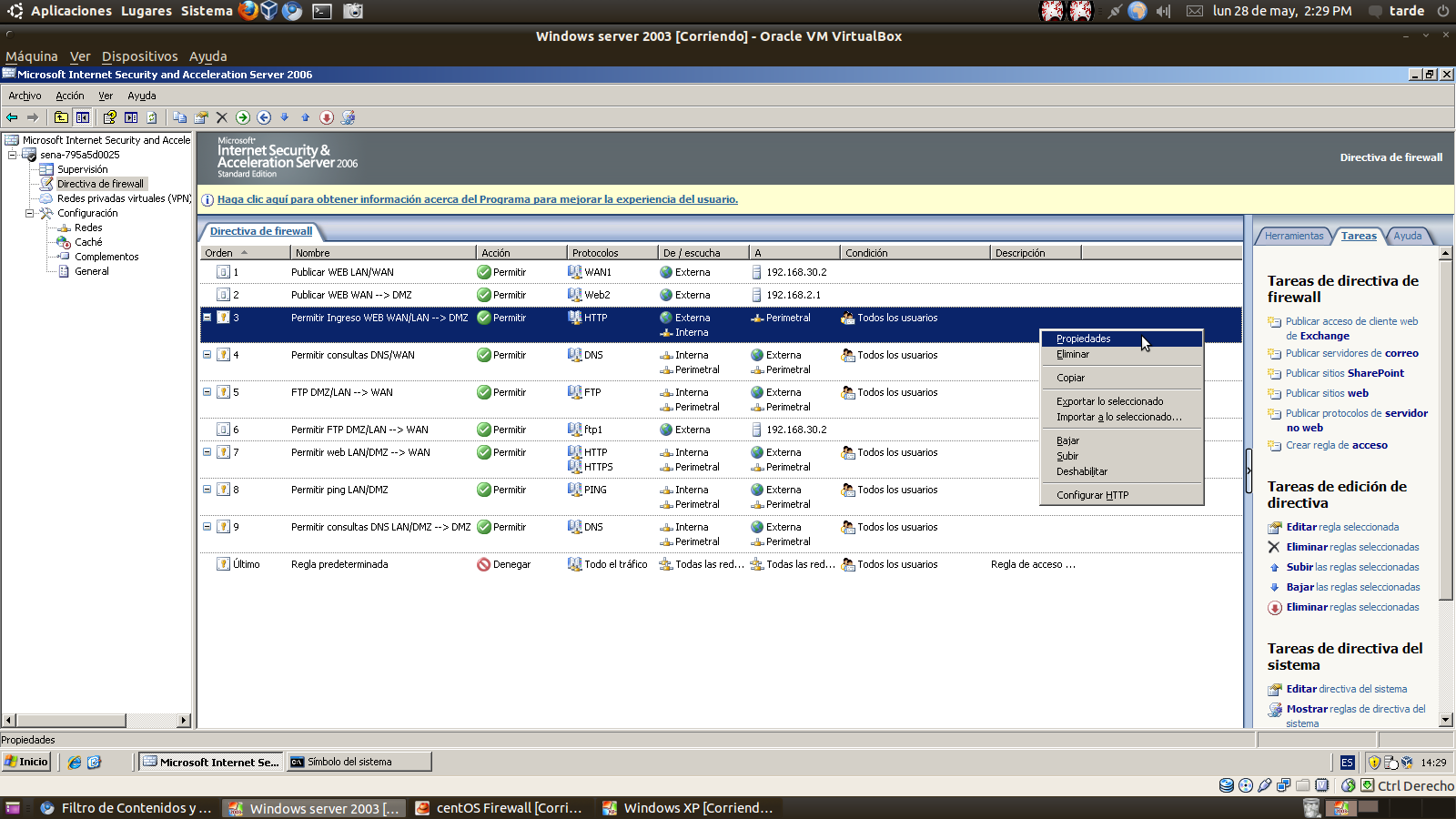Switch to the Ayuda tab in the task pane
The height and width of the screenshot is (819, 1456).
click(1407, 236)
